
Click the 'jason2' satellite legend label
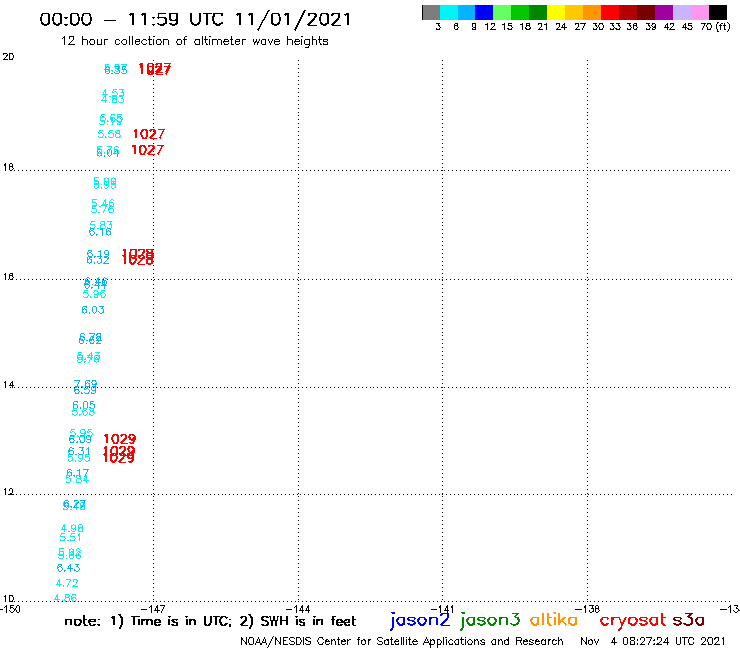(x=420, y=620)
